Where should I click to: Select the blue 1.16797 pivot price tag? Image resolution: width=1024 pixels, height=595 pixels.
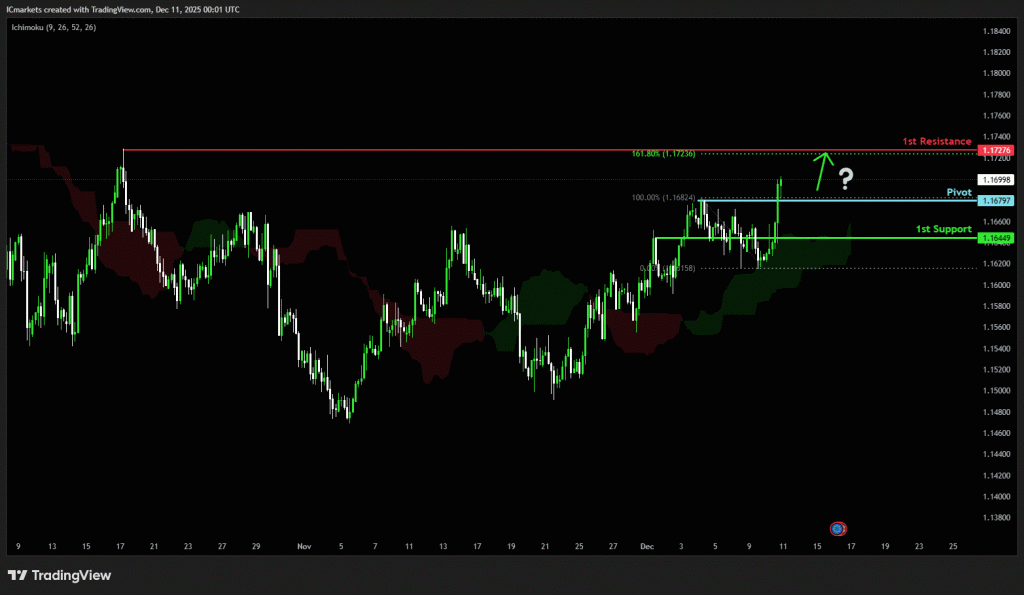[997, 201]
